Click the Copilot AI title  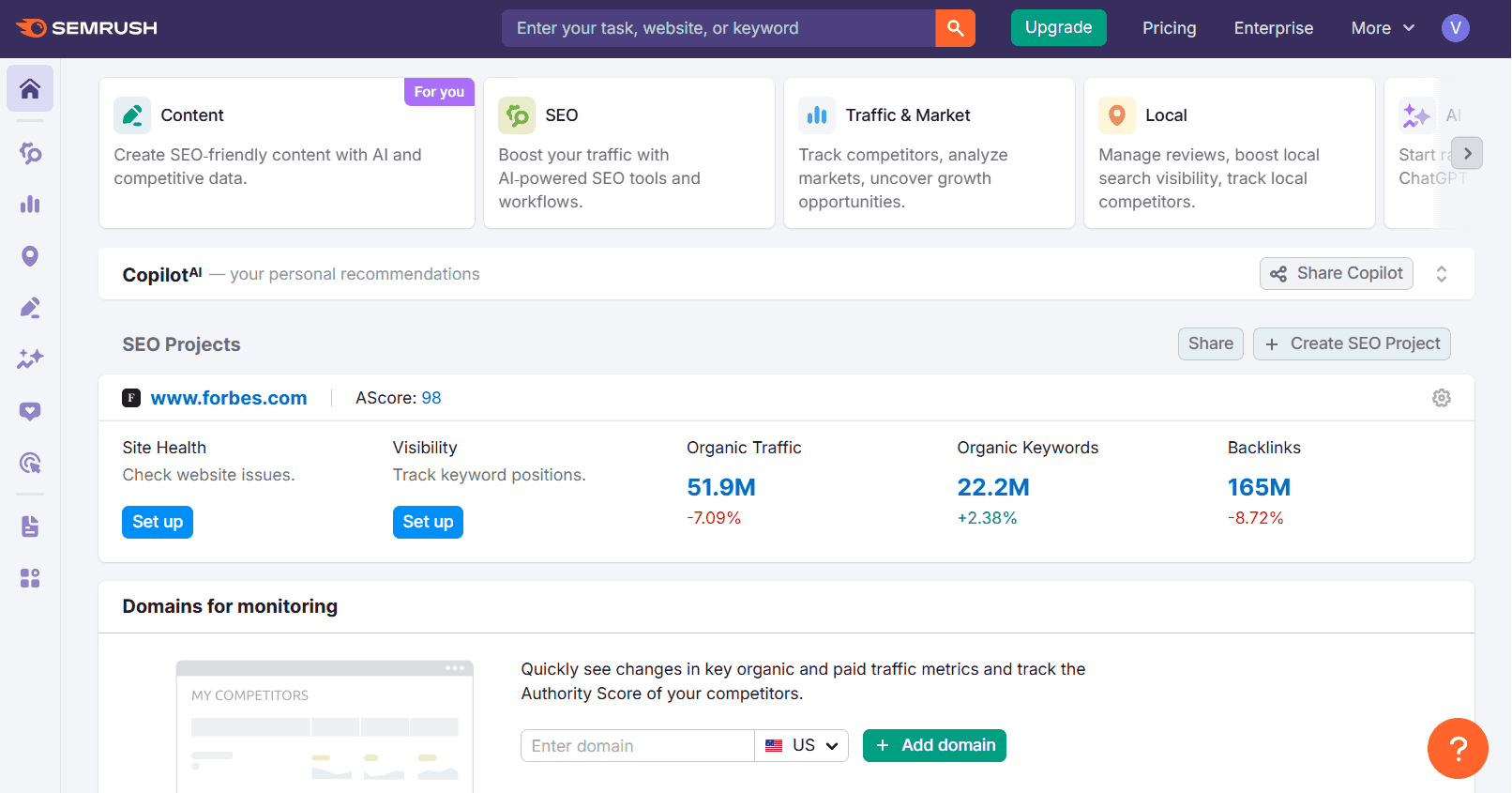pos(162,274)
